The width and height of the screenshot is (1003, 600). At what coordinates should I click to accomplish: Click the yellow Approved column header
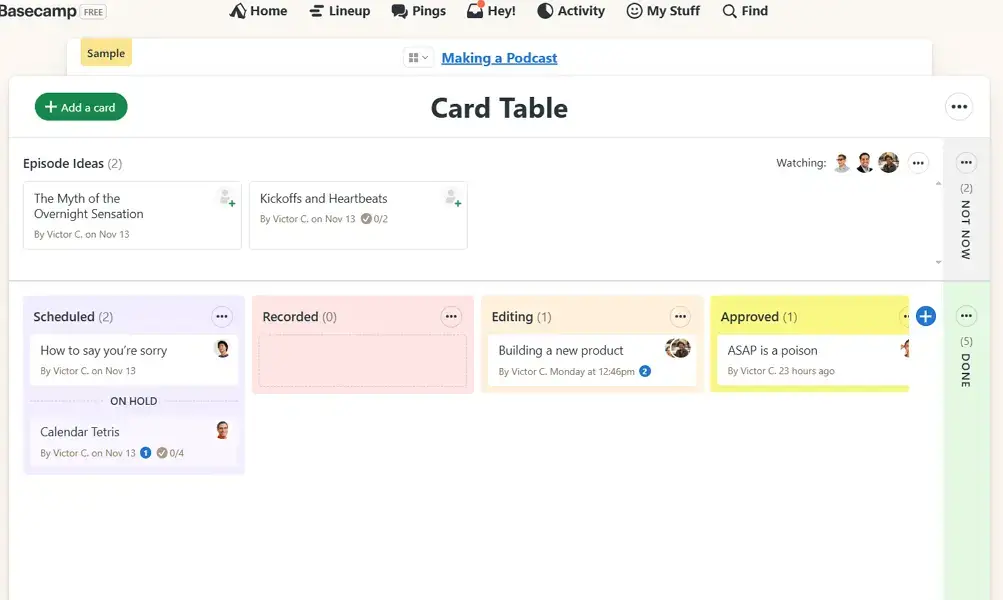click(758, 317)
